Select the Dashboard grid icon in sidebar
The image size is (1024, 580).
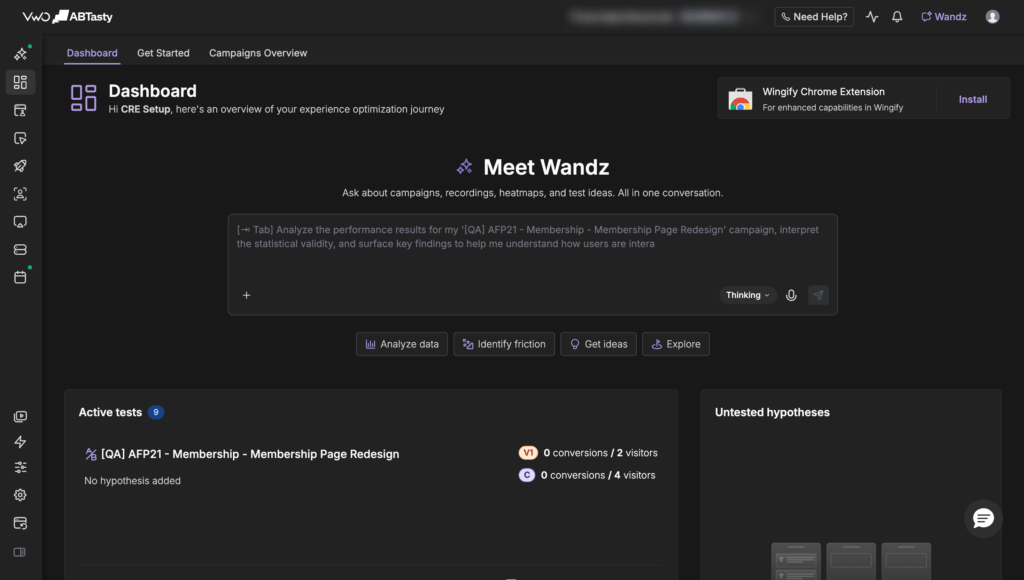click(20, 82)
